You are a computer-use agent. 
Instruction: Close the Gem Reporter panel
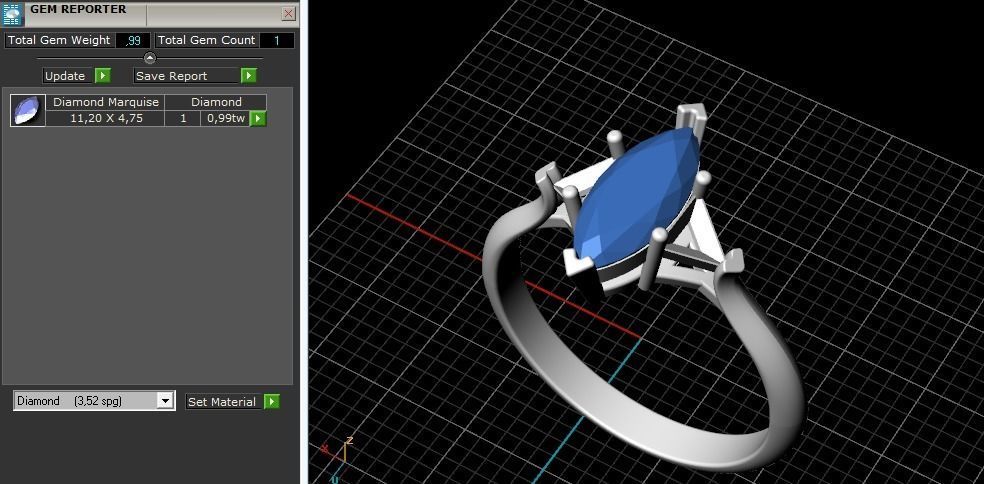[289, 13]
